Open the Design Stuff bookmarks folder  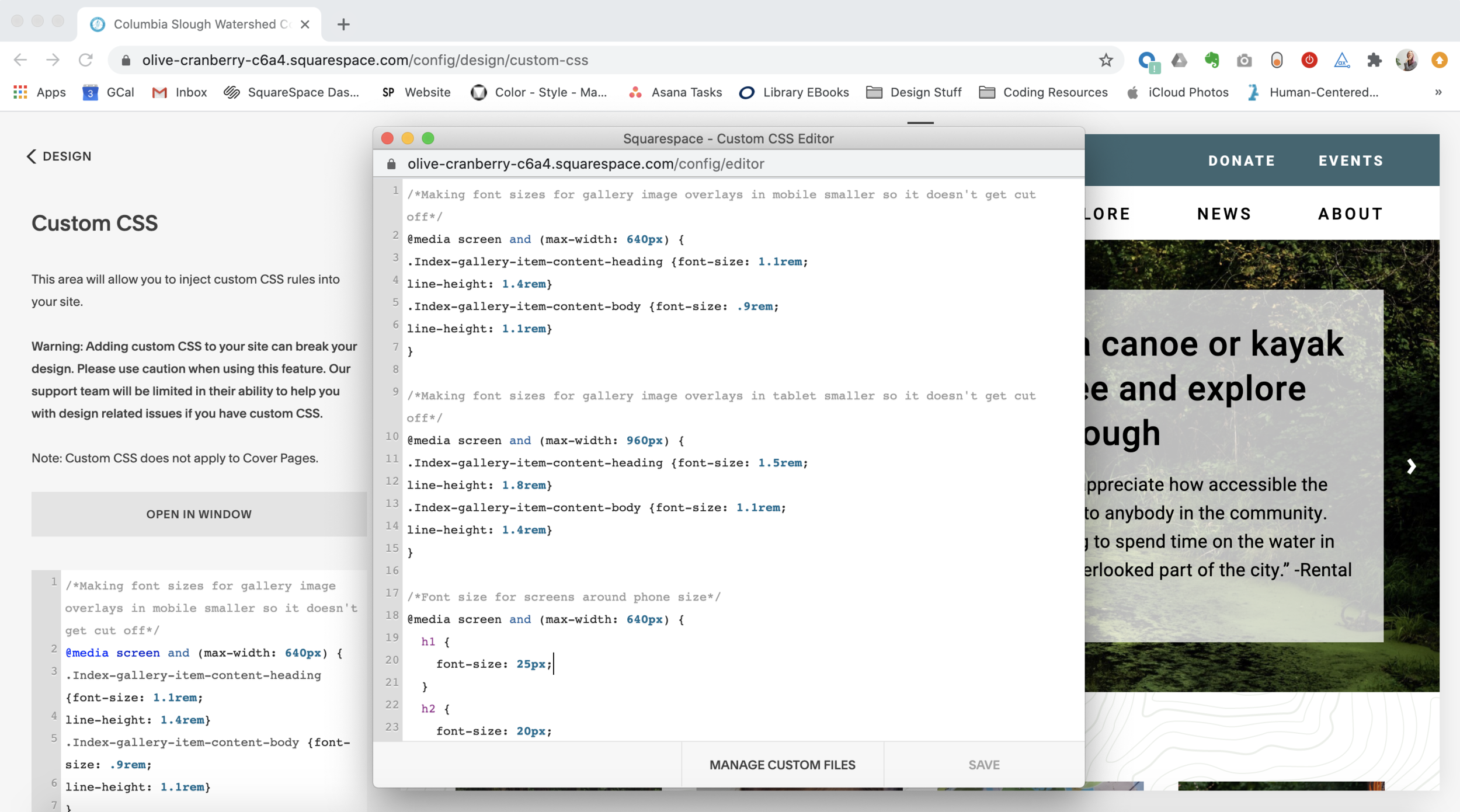[914, 92]
